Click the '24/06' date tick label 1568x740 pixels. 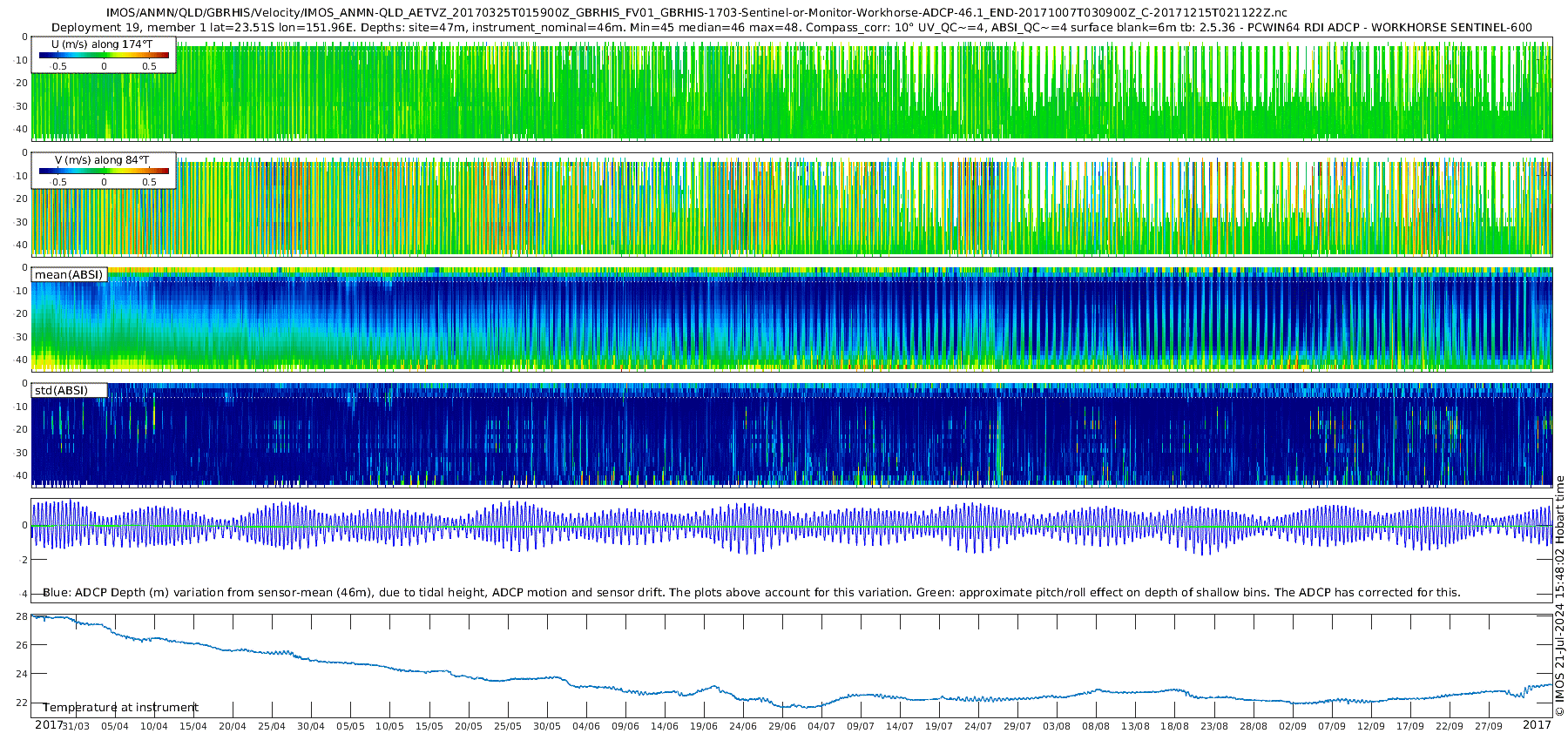(x=743, y=726)
